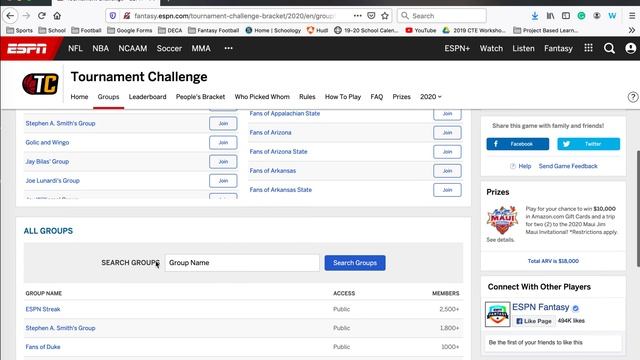The width and height of the screenshot is (640, 360).
Task: Click the Maui Invitational prize logo
Action: 502,220
